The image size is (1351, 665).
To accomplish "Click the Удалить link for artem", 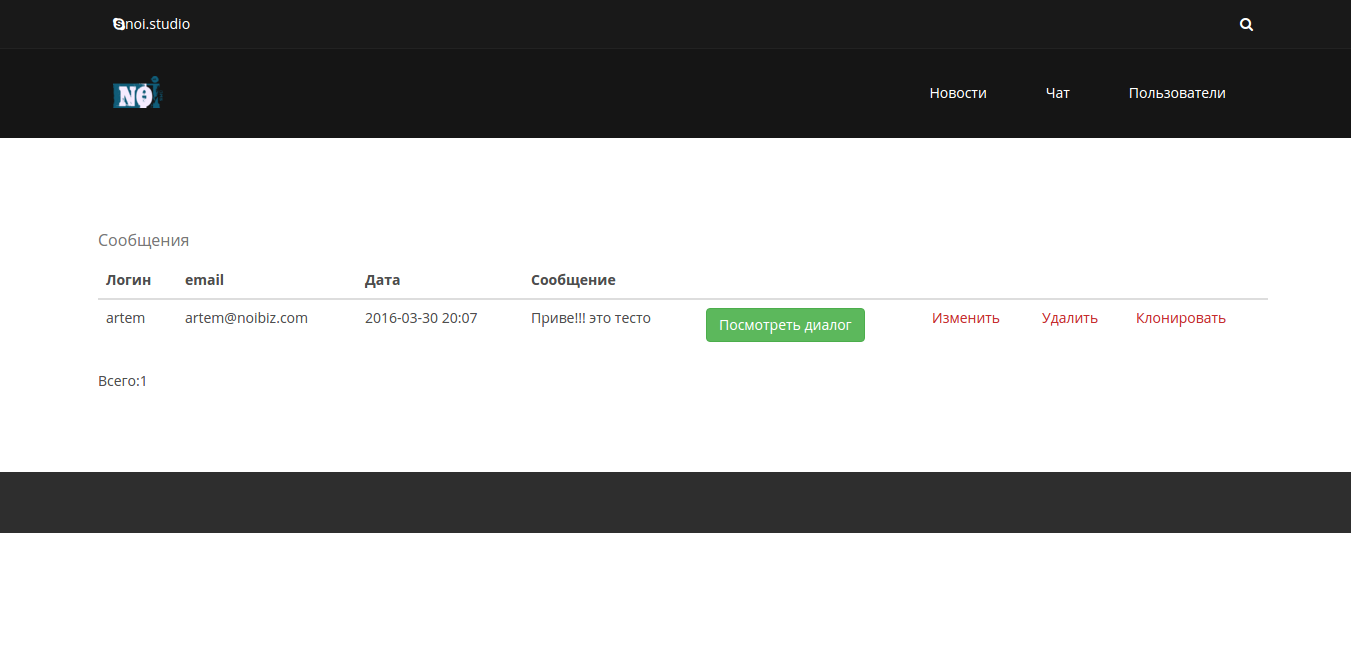I will (1070, 318).
